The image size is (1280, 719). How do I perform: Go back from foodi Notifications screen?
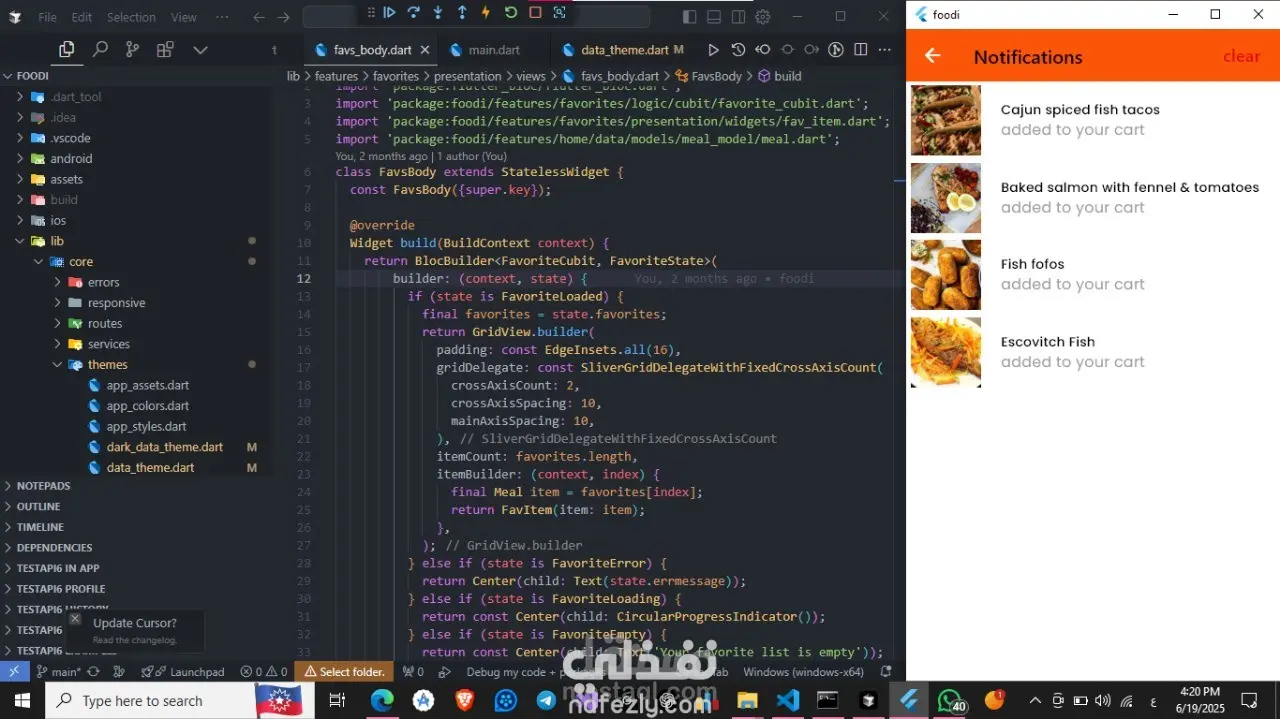[x=933, y=56]
